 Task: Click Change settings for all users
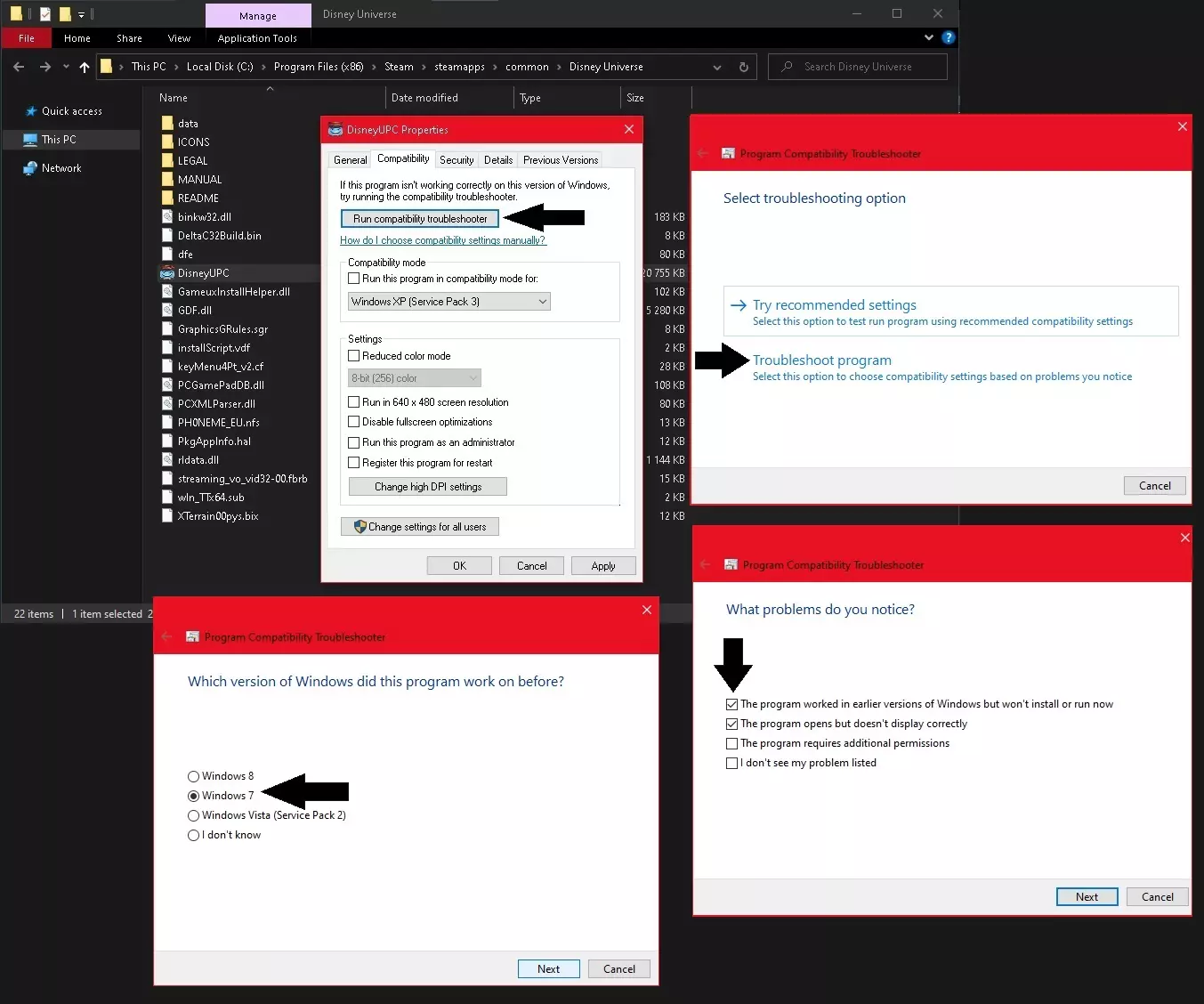click(420, 527)
